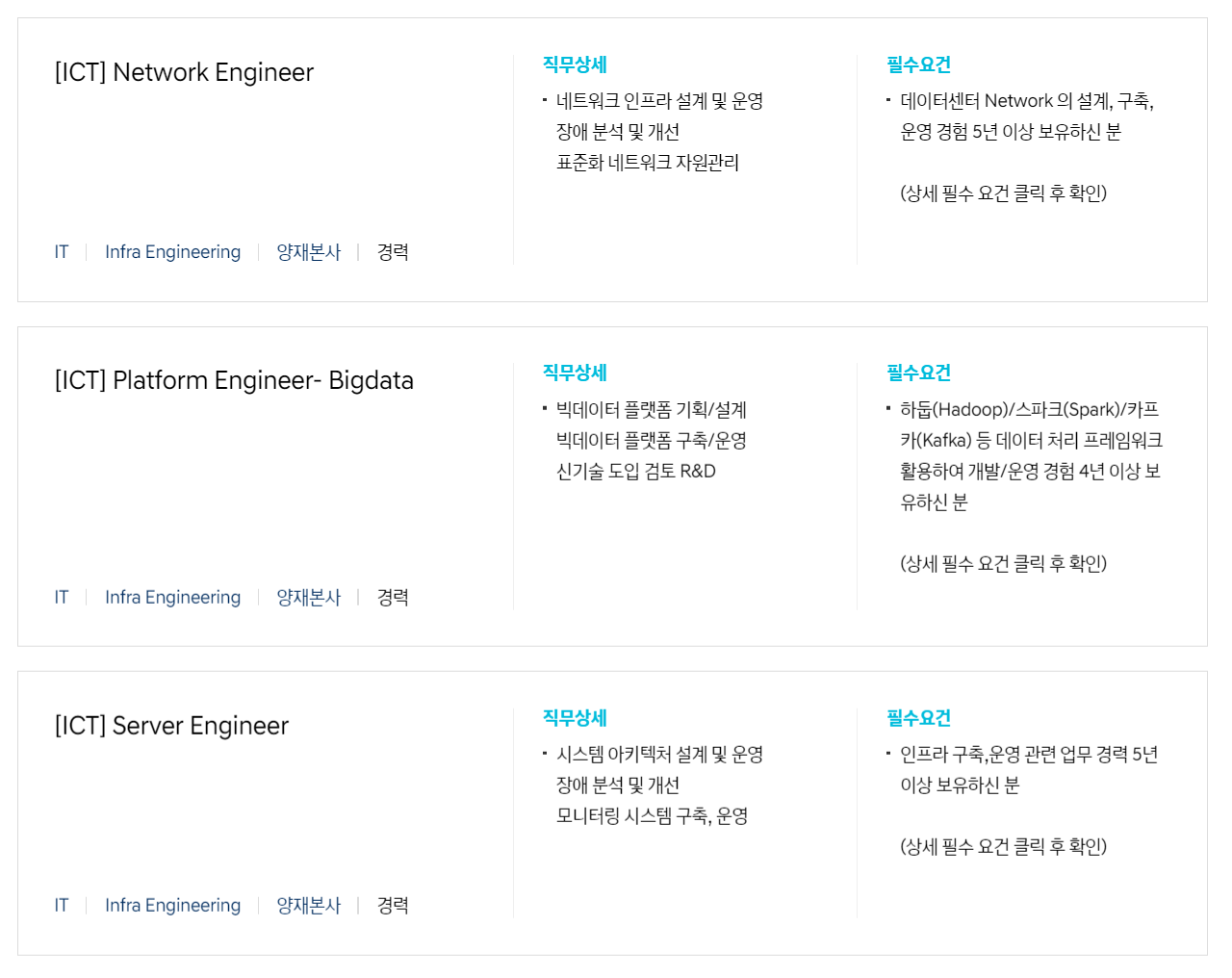Screen dimensions: 1232x978
Task: Click the IT tag under Network Engineer
Action: 62,252
